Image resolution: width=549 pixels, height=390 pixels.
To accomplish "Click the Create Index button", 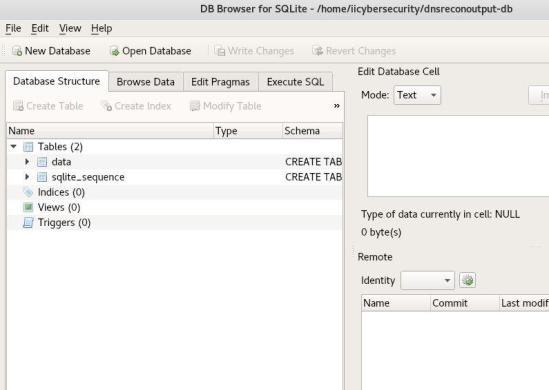I will pyautogui.click(x=137, y=106).
